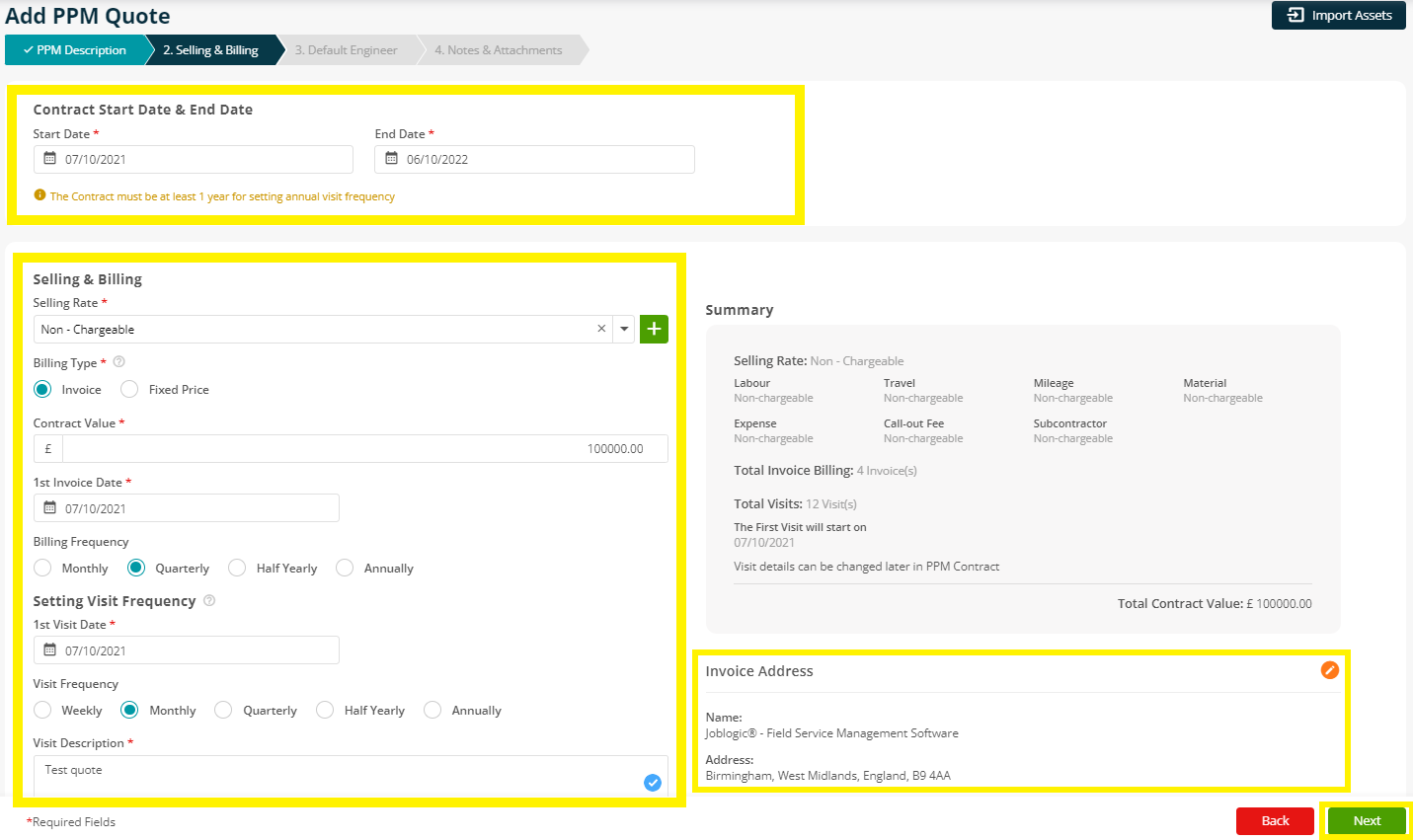Click the Billing Type help question icon
The height and width of the screenshot is (840, 1413).
[119, 362]
